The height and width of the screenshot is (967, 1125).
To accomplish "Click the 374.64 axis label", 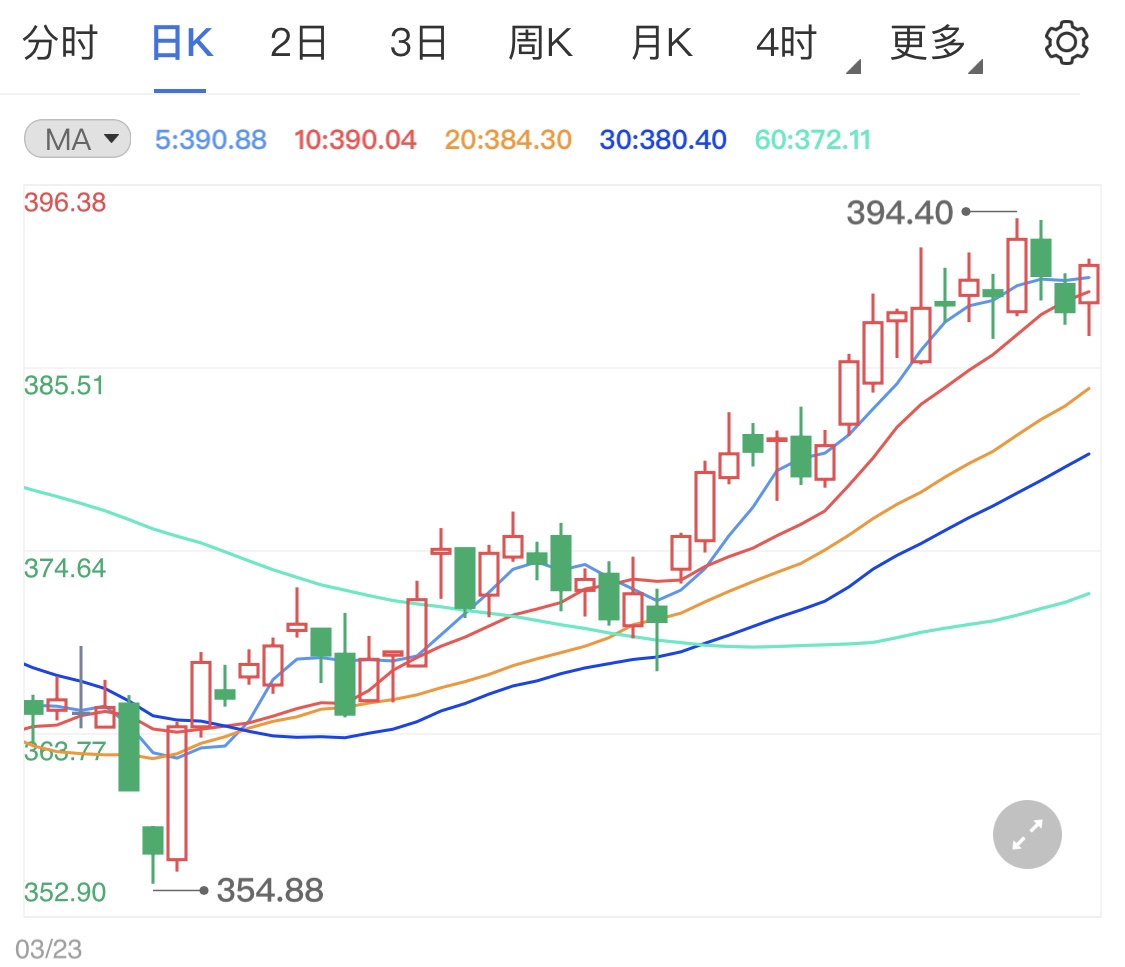I will coord(65,568).
